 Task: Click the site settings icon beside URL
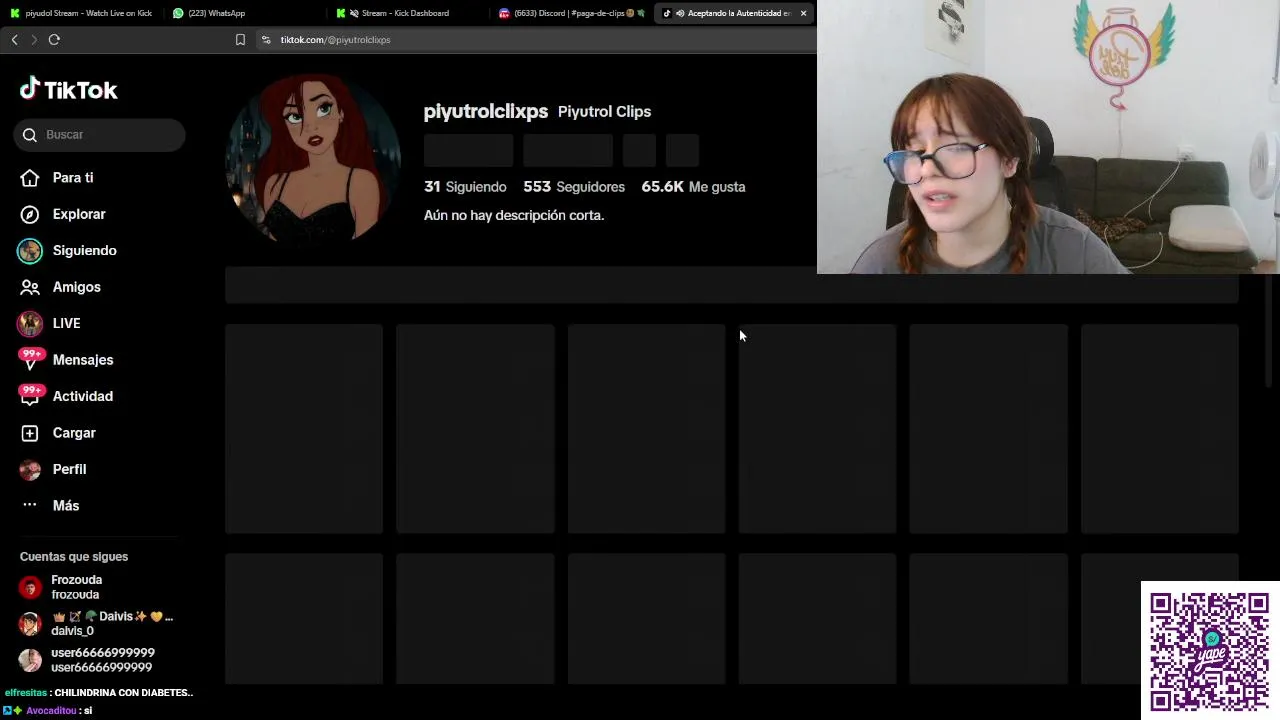pyautogui.click(x=266, y=40)
